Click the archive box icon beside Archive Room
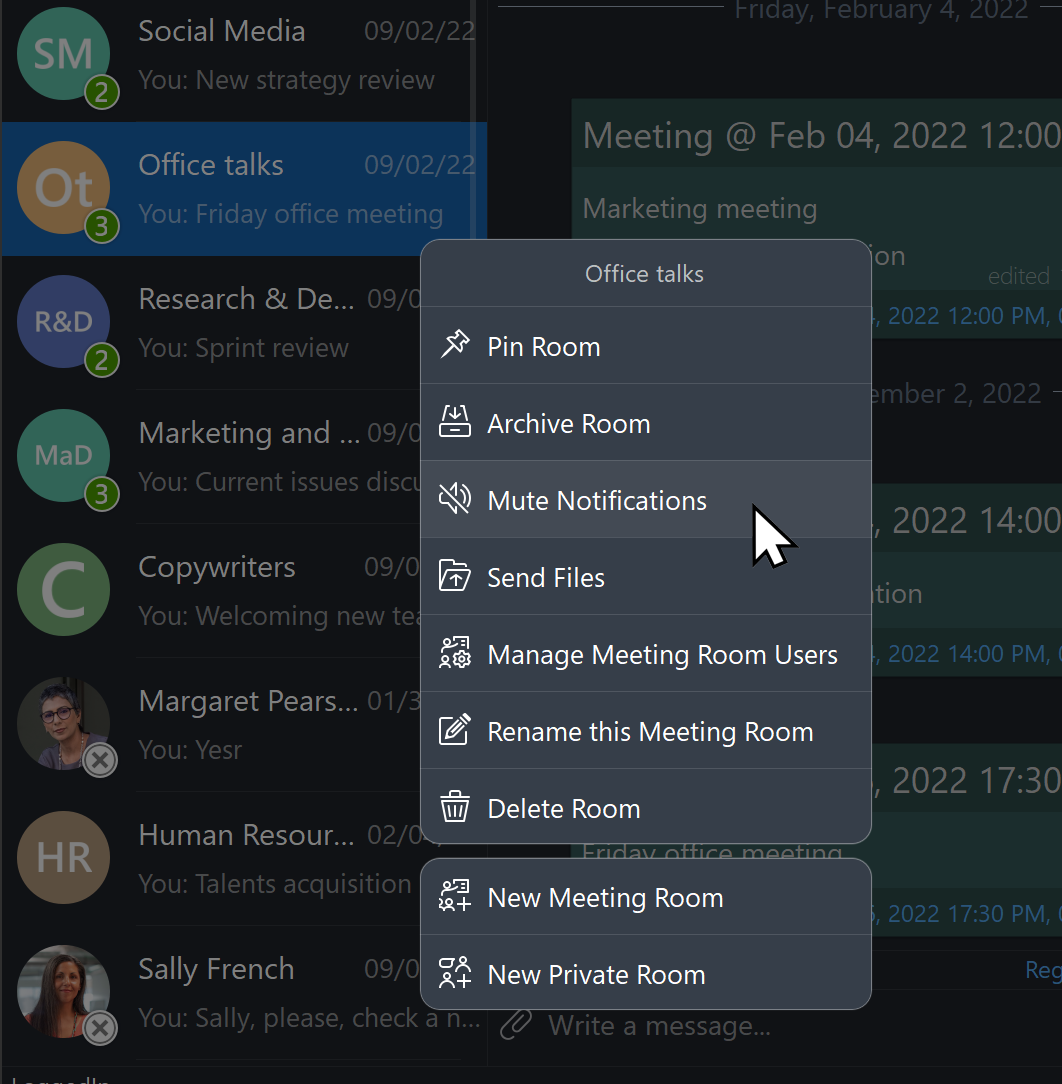The image size is (1062, 1084). [455, 422]
